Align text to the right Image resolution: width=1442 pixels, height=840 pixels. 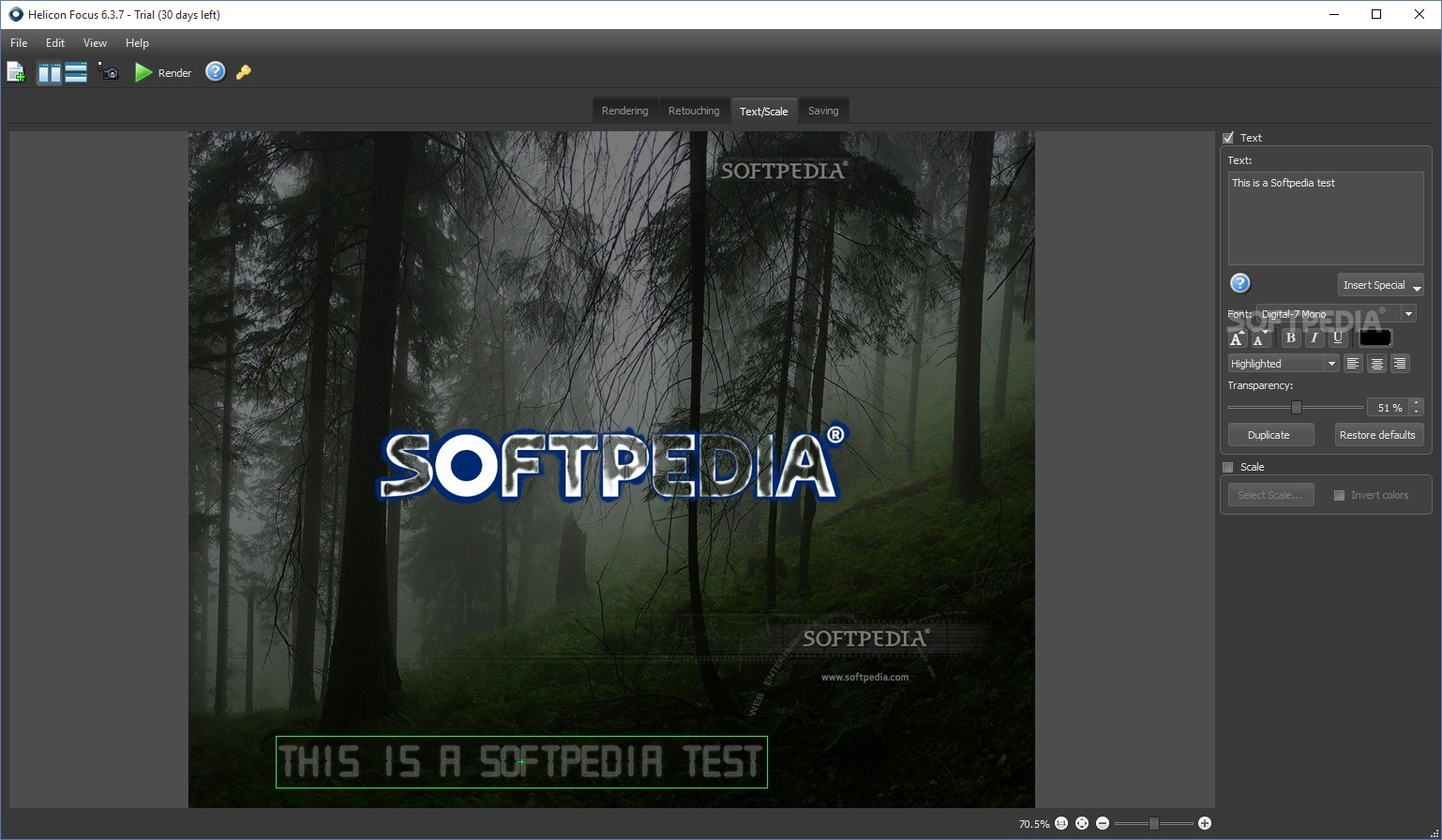pos(1400,364)
